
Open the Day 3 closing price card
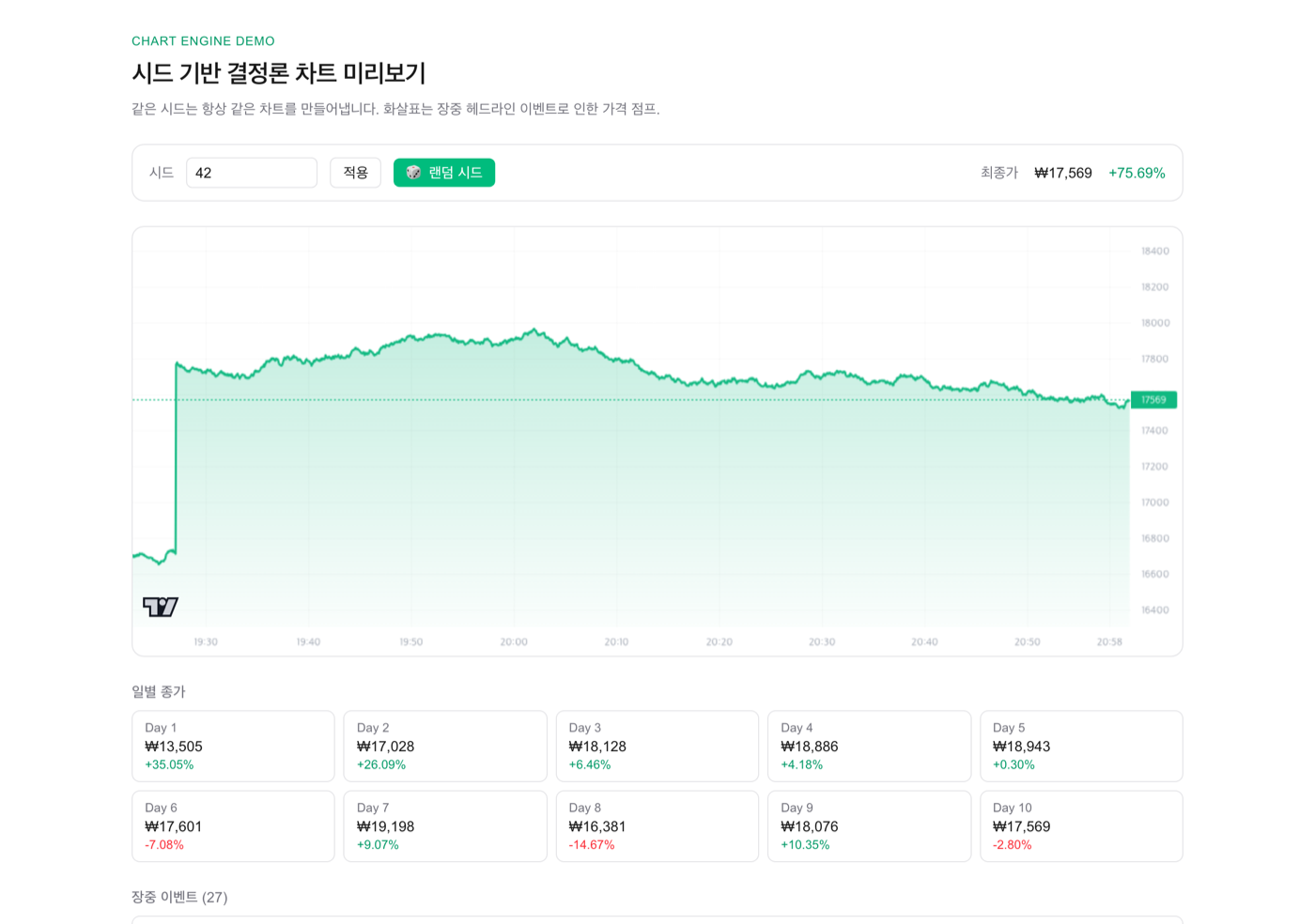click(x=657, y=747)
